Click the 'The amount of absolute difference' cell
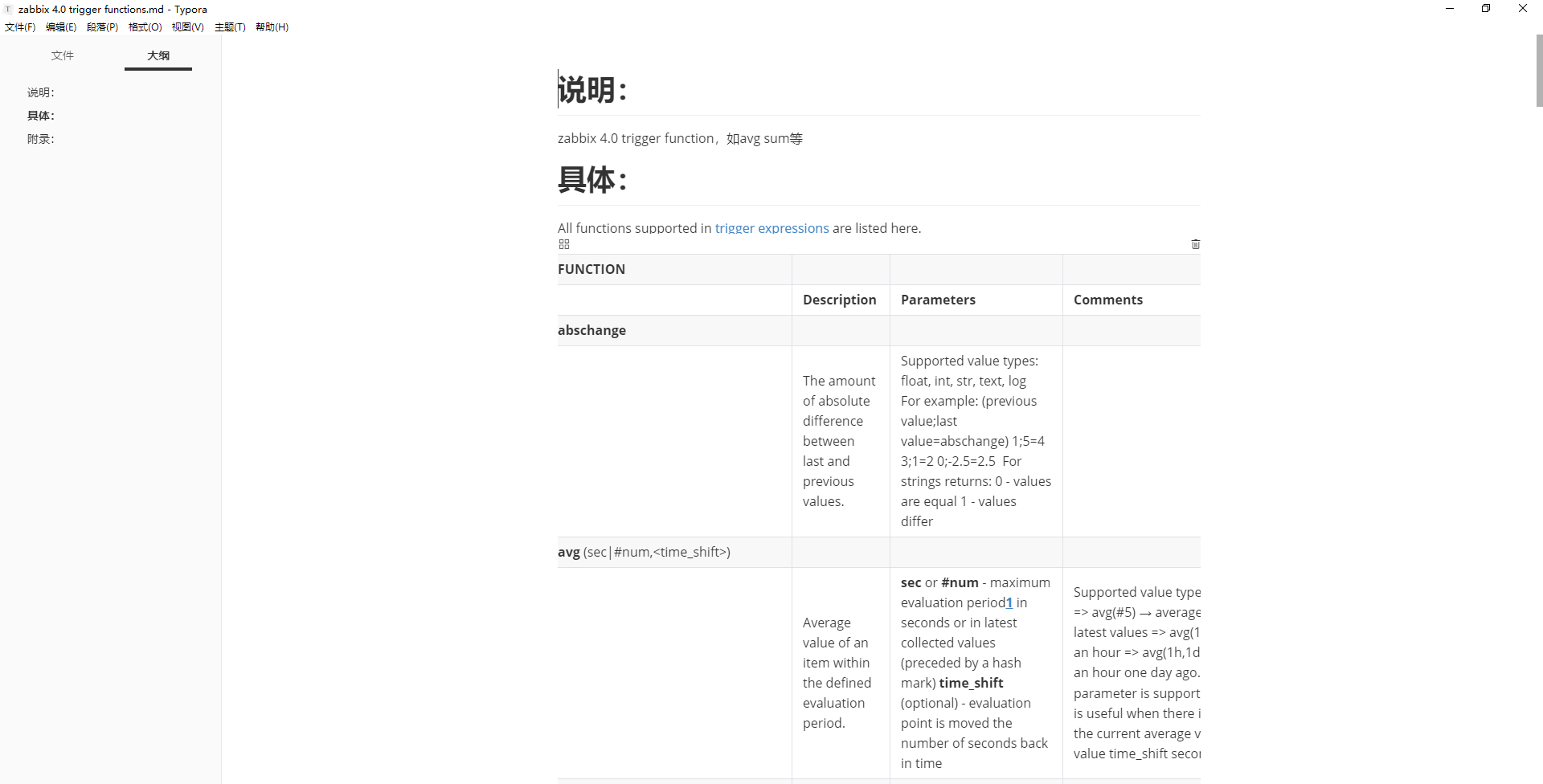 [840, 441]
